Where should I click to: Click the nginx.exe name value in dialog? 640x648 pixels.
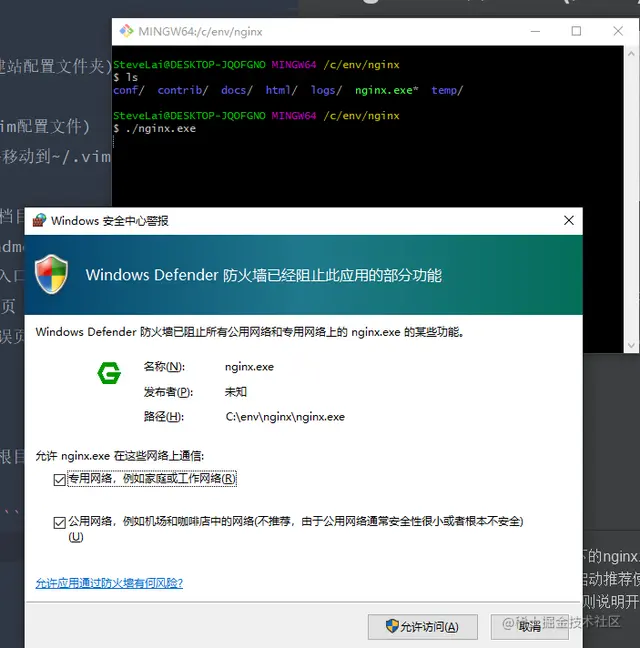[250, 367]
